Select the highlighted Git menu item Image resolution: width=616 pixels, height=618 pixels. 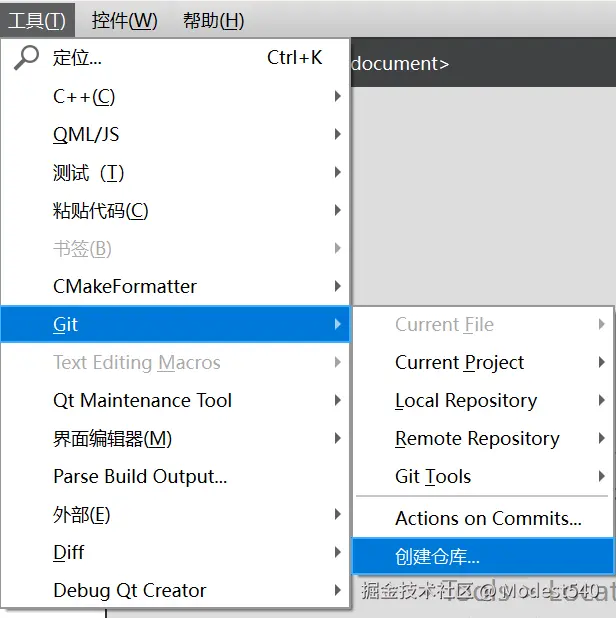click(x=66, y=325)
